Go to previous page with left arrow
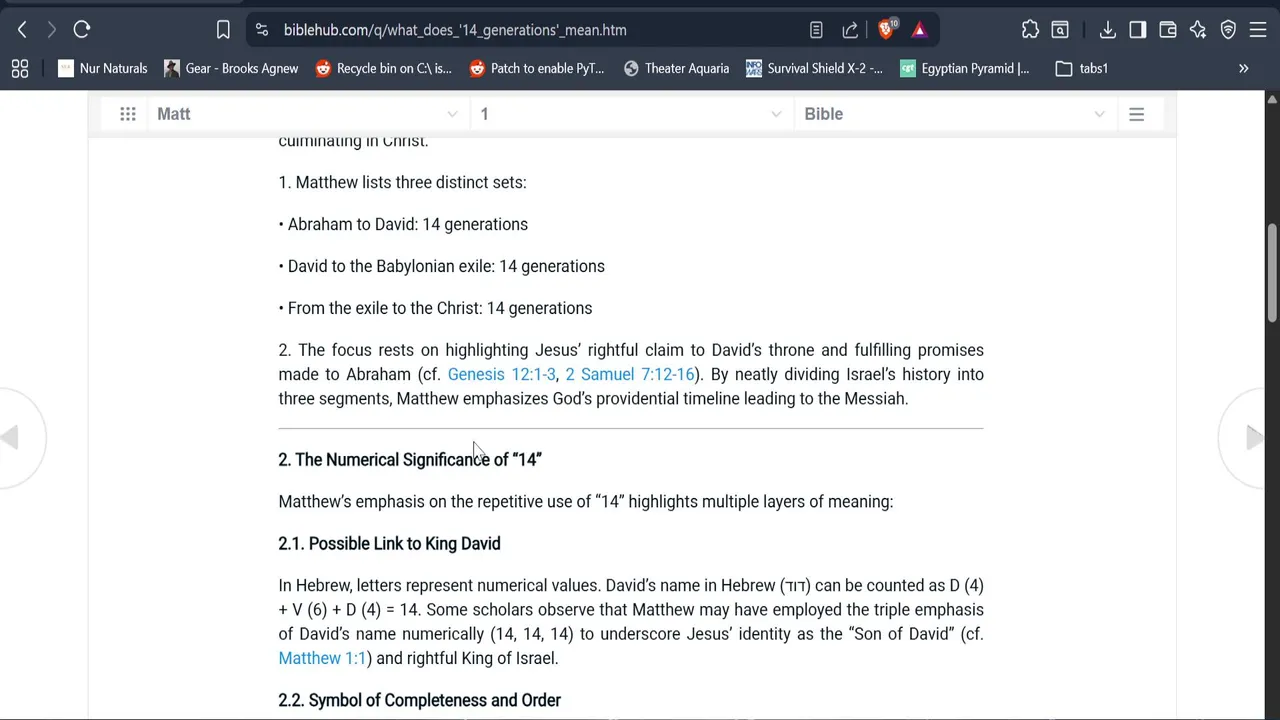This screenshot has height=720, width=1280. click(10, 437)
